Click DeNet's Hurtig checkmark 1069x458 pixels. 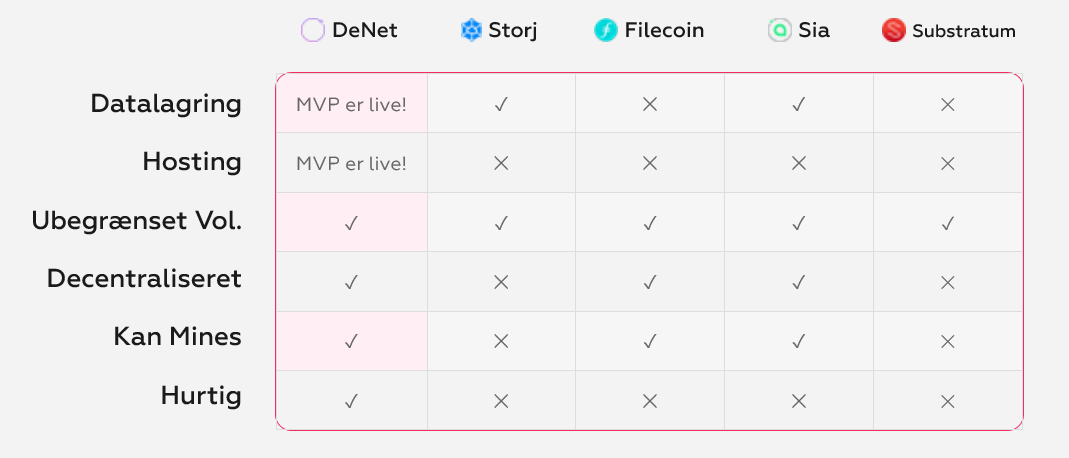coord(351,401)
